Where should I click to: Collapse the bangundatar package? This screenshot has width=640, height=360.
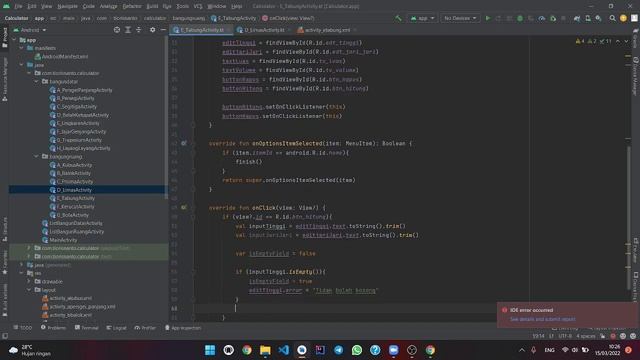point(36,82)
